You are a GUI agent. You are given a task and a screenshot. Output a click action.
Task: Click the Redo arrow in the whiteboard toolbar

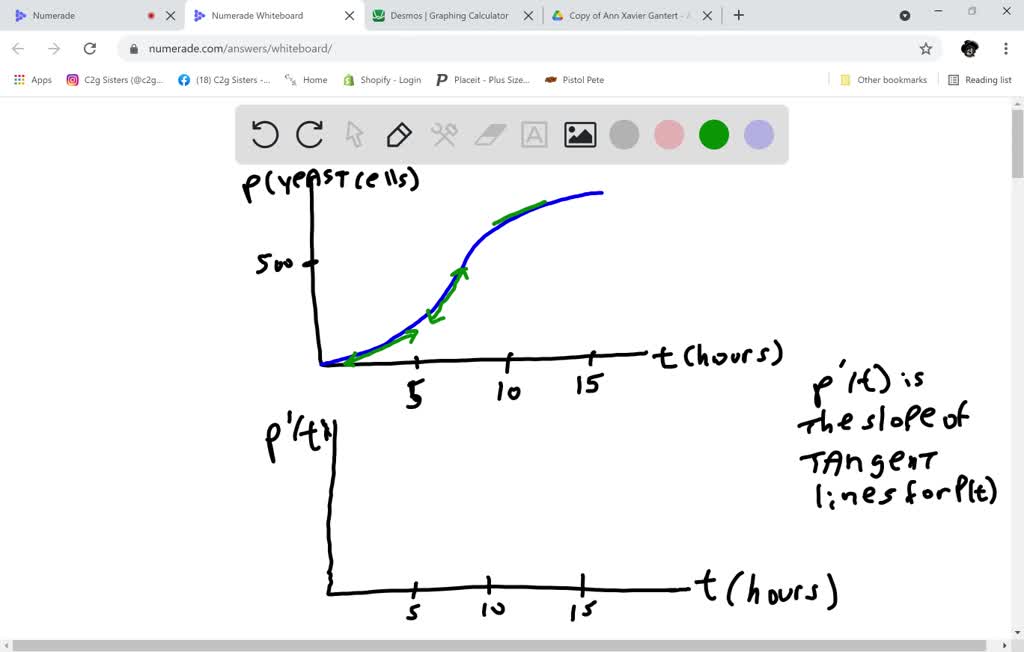coord(310,135)
